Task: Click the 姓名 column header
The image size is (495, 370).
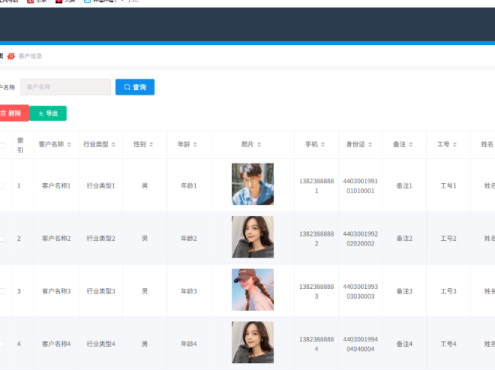Action: tap(487, 144)
